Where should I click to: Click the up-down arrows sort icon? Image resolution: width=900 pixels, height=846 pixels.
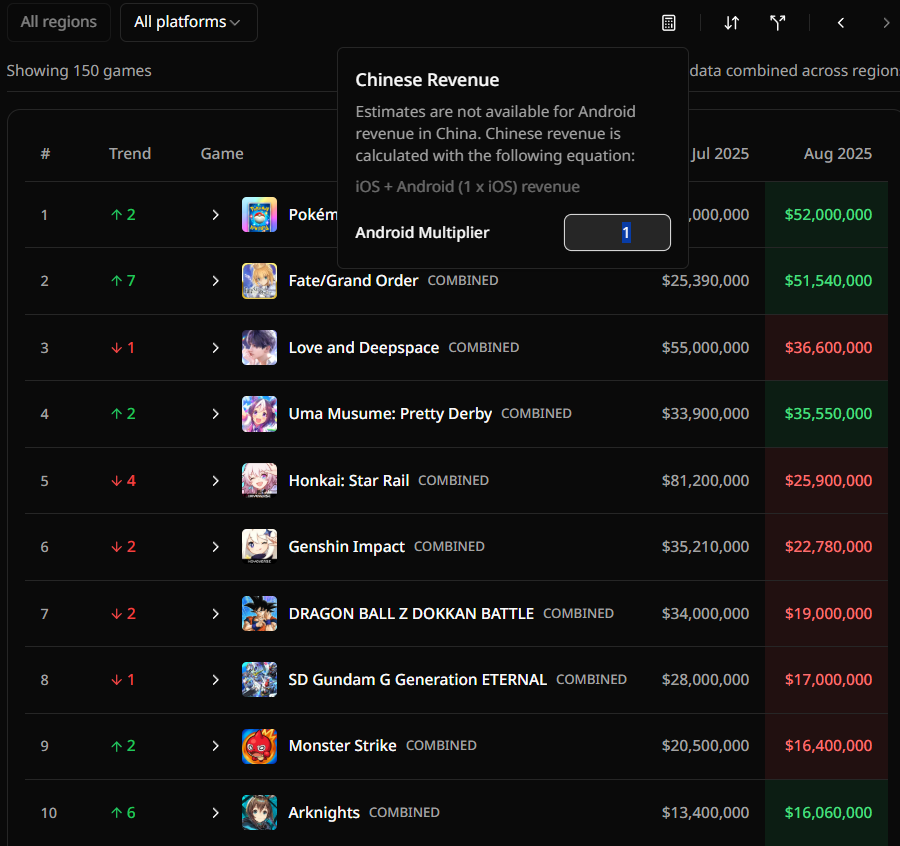pos(731,23)
